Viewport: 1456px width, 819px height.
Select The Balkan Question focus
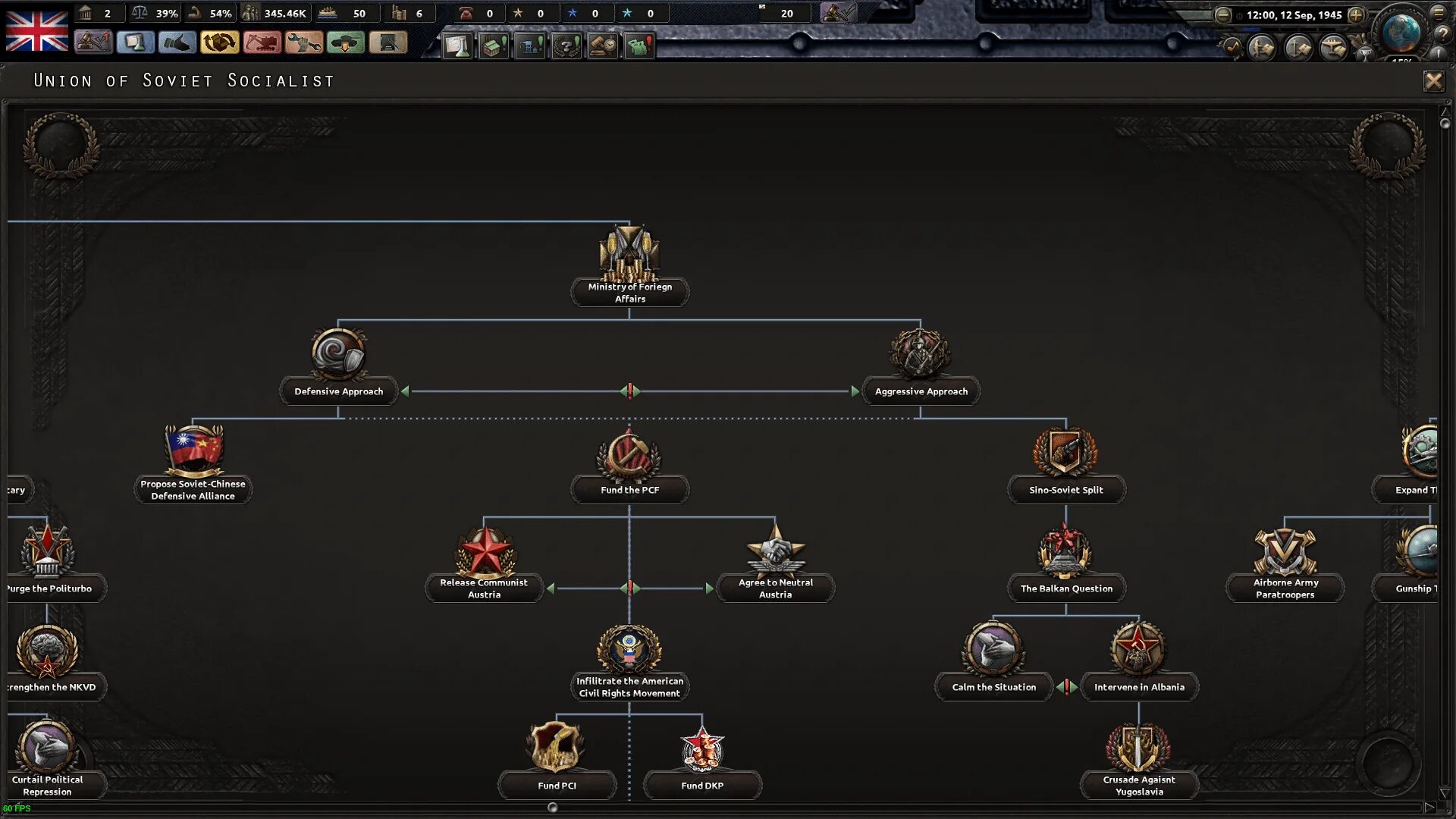pos(1066,563)
